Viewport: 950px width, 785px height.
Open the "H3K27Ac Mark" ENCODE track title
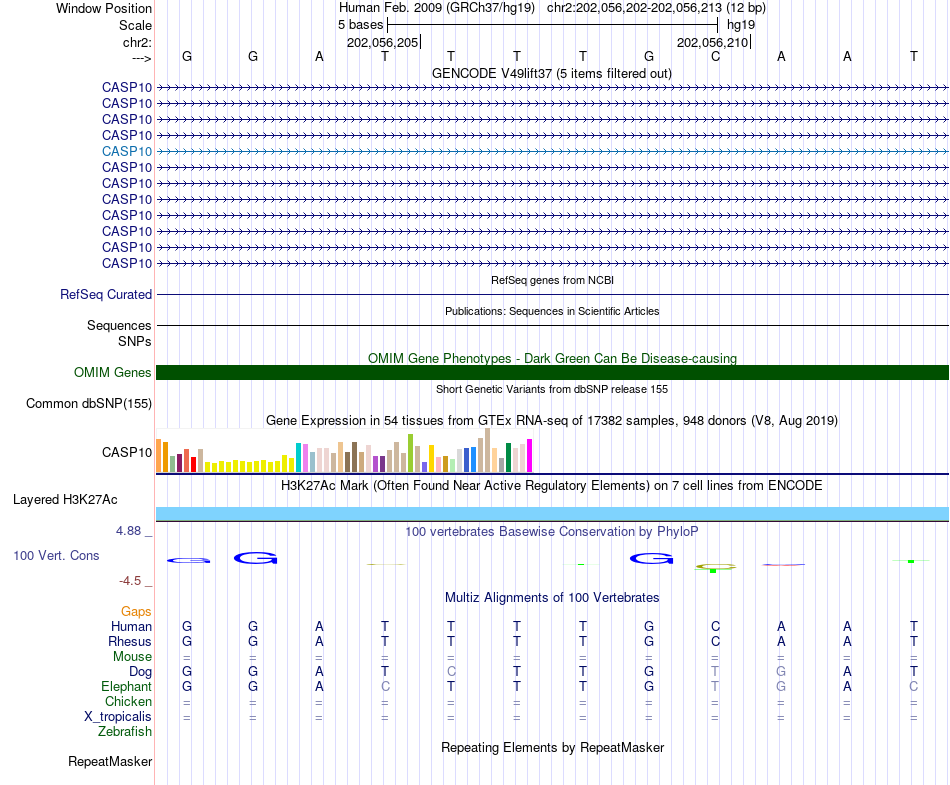coord(552,486)
